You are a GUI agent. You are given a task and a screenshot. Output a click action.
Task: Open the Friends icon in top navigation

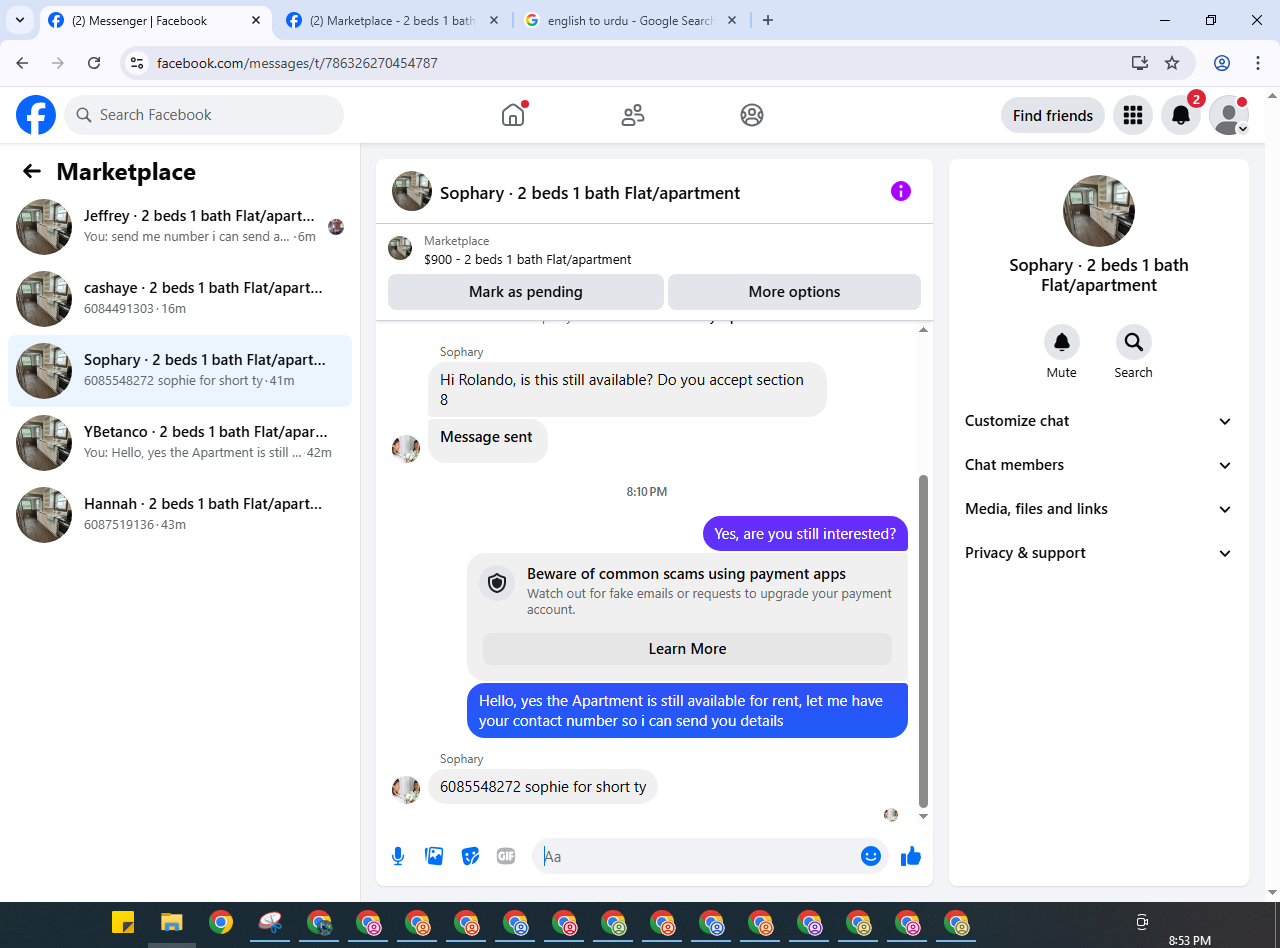tap(633, 115)
